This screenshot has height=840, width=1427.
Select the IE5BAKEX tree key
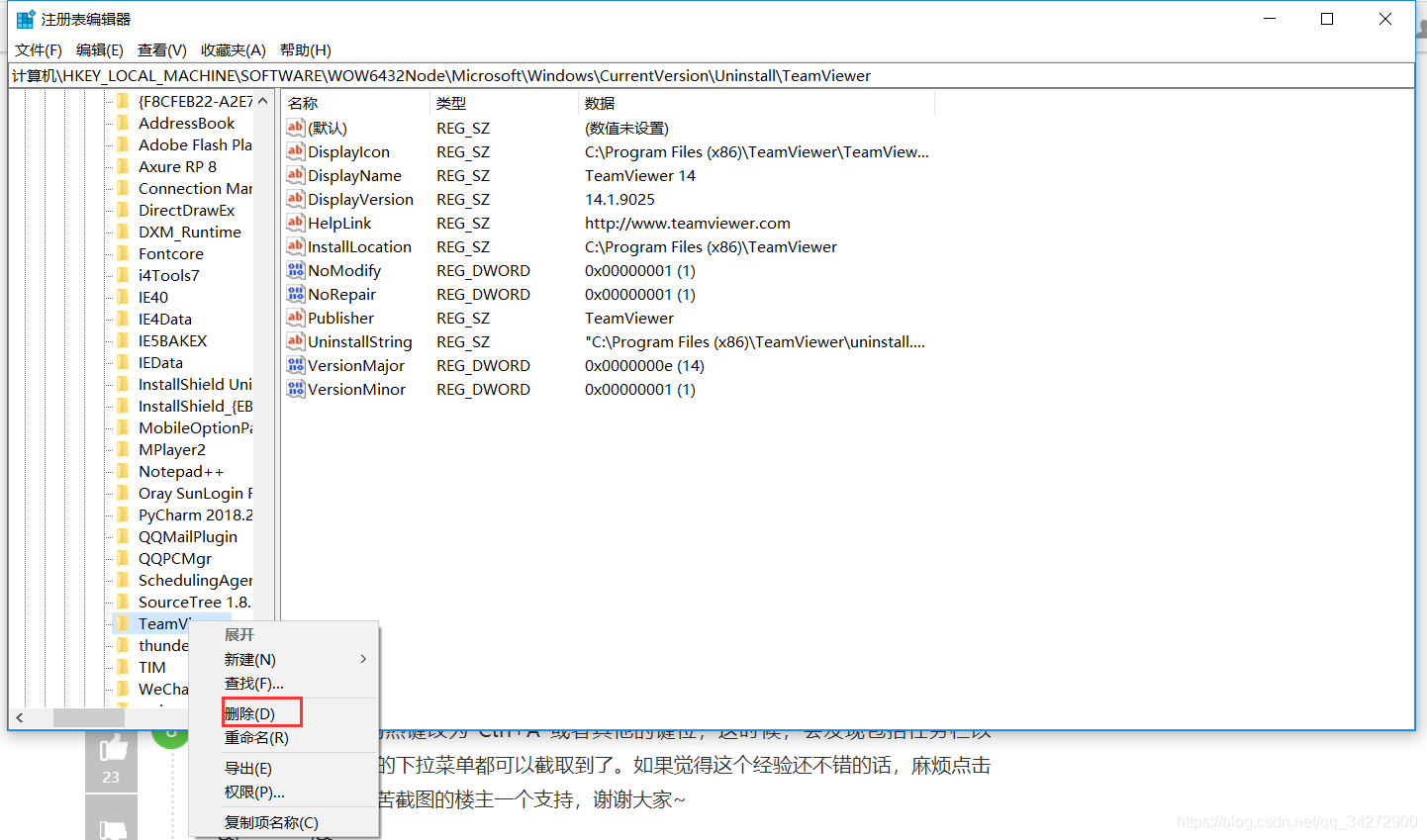(x=173, y=340)
